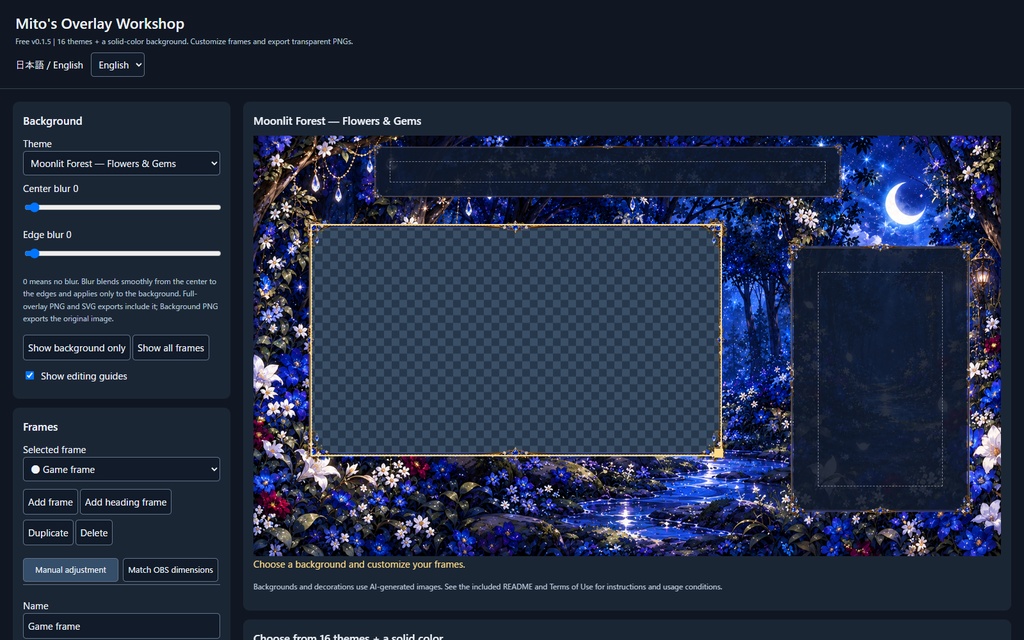Viewport: 1024px width, 640px height.
Task: Click Show background only button
Action: click(76, 348)
